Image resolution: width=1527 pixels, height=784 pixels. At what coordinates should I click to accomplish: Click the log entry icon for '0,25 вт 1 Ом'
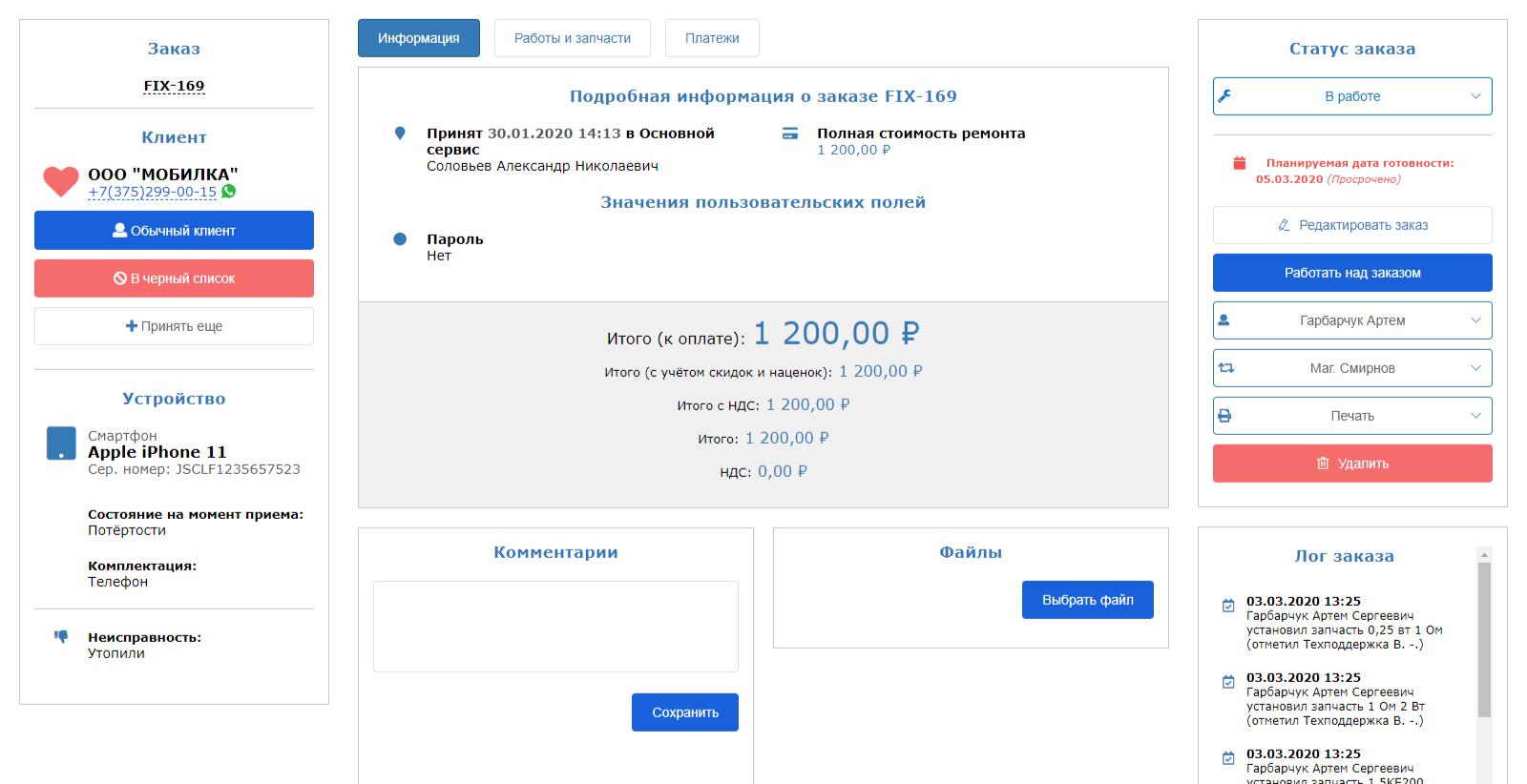[1228, 606]
